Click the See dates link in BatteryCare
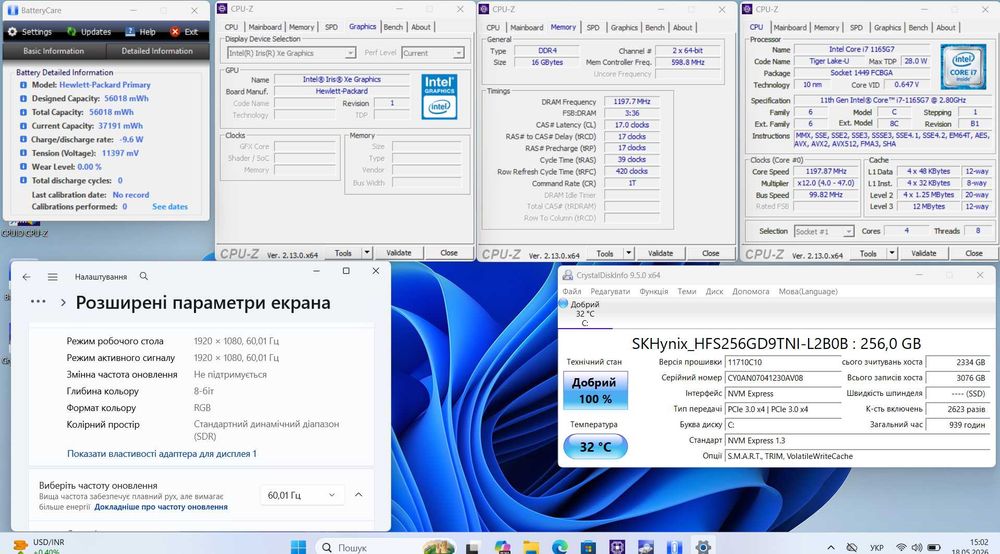 [170, 207]
